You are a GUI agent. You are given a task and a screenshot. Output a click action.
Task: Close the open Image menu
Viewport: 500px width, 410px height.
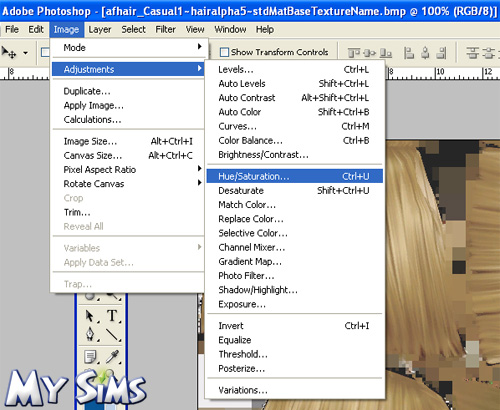click(x=66, y=29)
